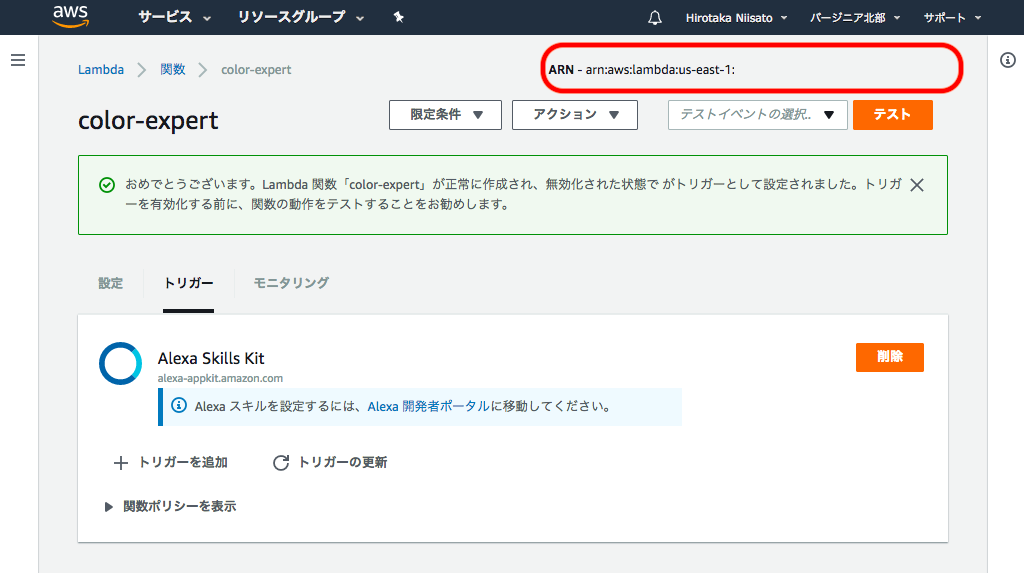Switch to the 設定 tab

tap(110, 283)
